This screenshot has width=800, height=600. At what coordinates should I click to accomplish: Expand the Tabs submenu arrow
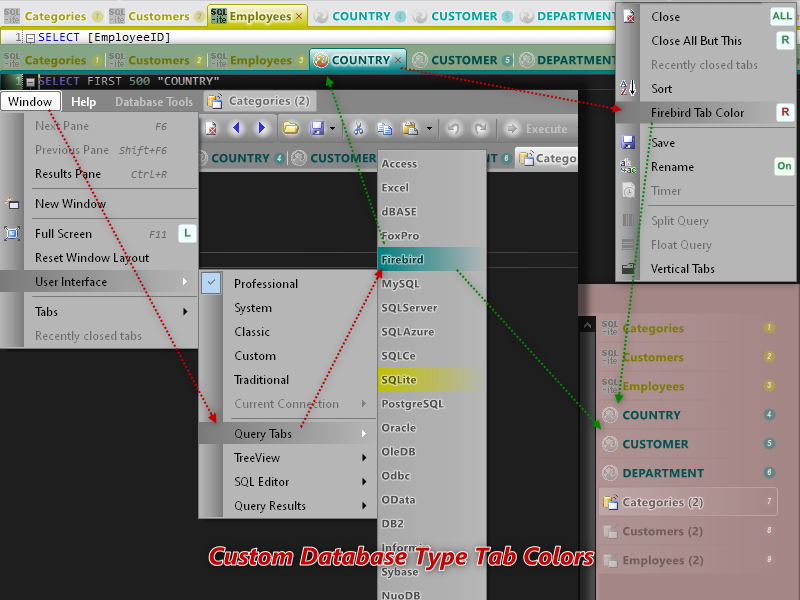pyautogui.click(x=185, y=312)
